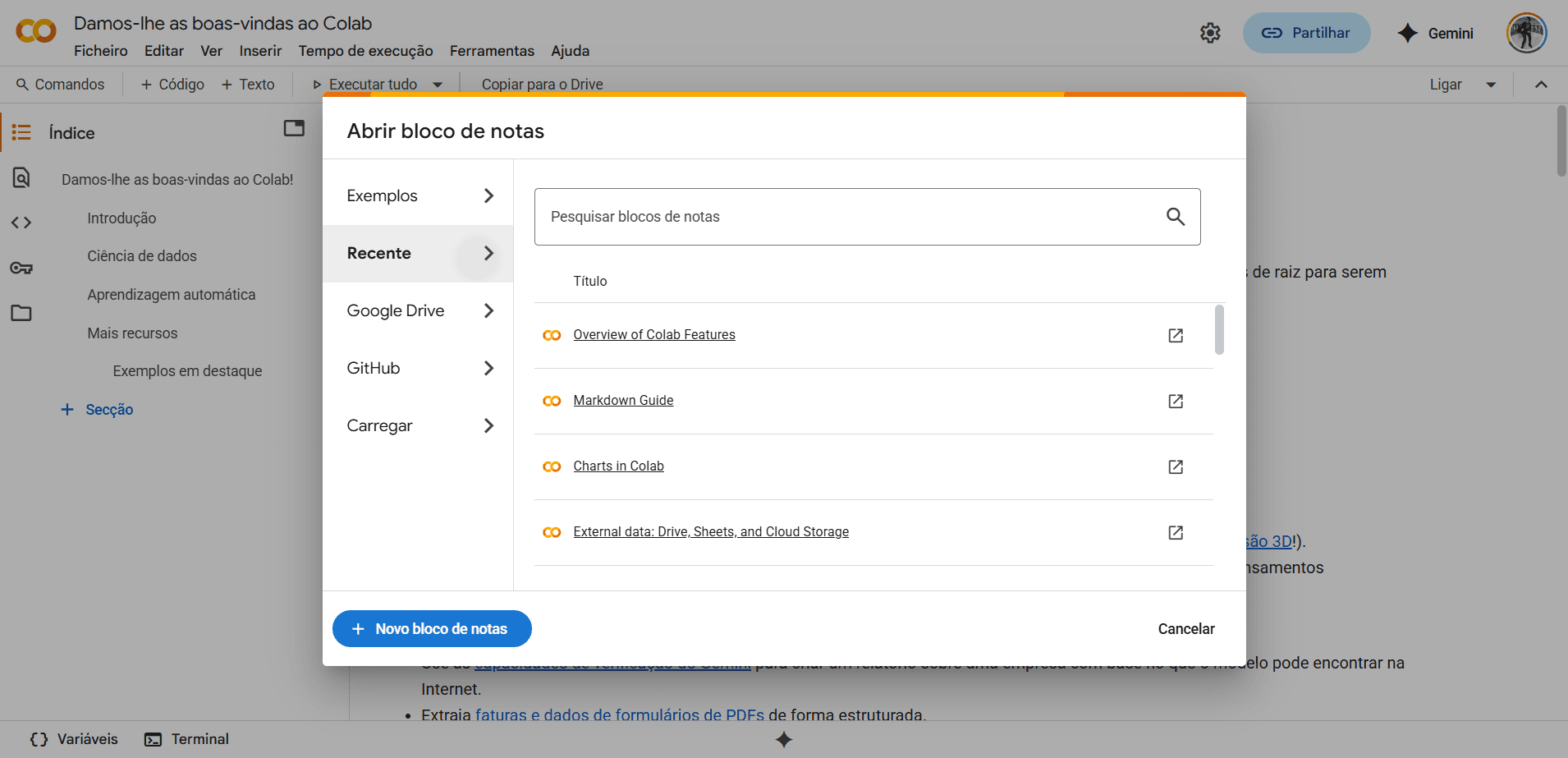Collapse the header with the up chevron
Screen dimensions: 1568x758
[x=1541, y=85]
